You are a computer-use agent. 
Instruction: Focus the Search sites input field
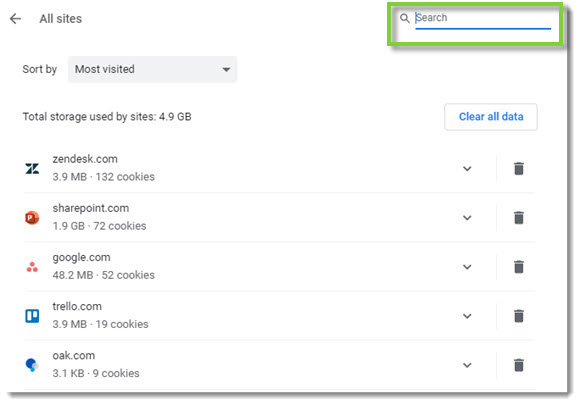coord(483,18)
